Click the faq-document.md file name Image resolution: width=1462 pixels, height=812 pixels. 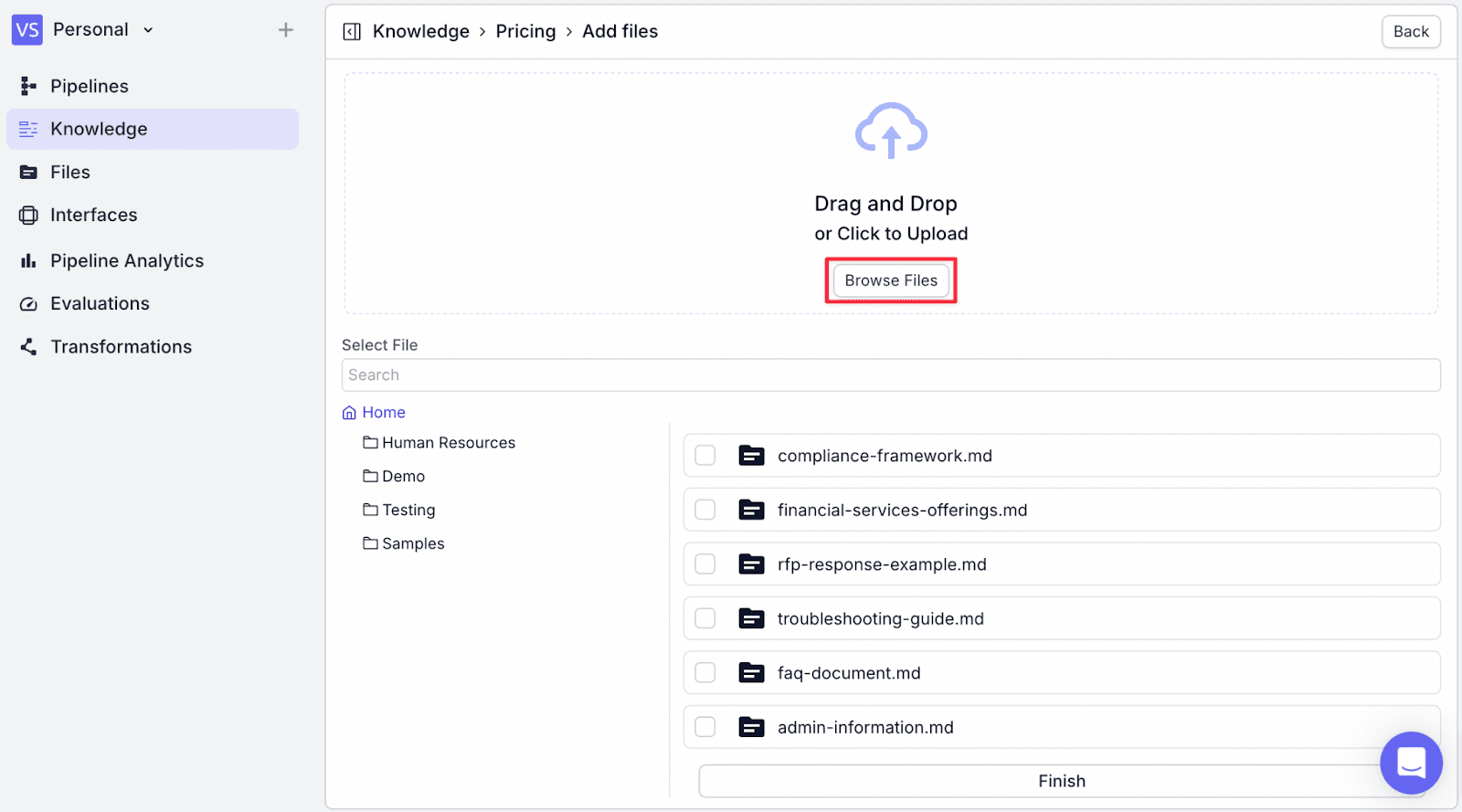pos(849,673)
